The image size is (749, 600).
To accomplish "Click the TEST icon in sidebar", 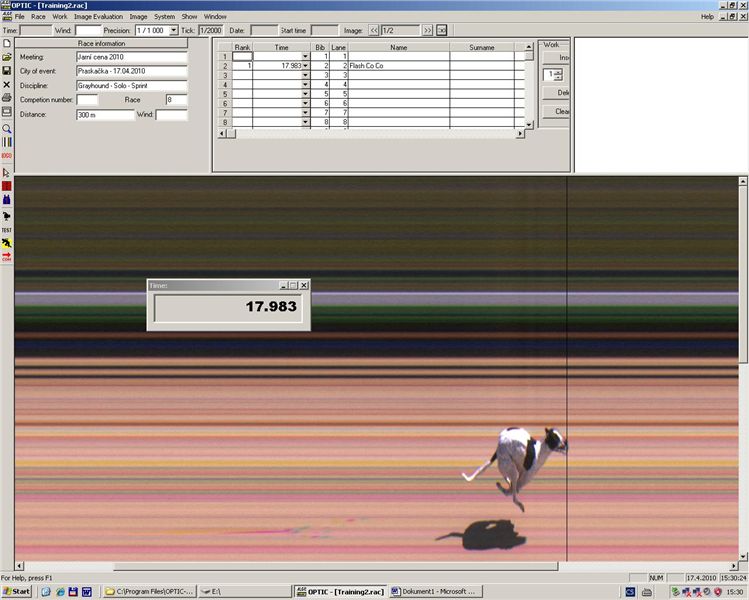I will 7,230.
